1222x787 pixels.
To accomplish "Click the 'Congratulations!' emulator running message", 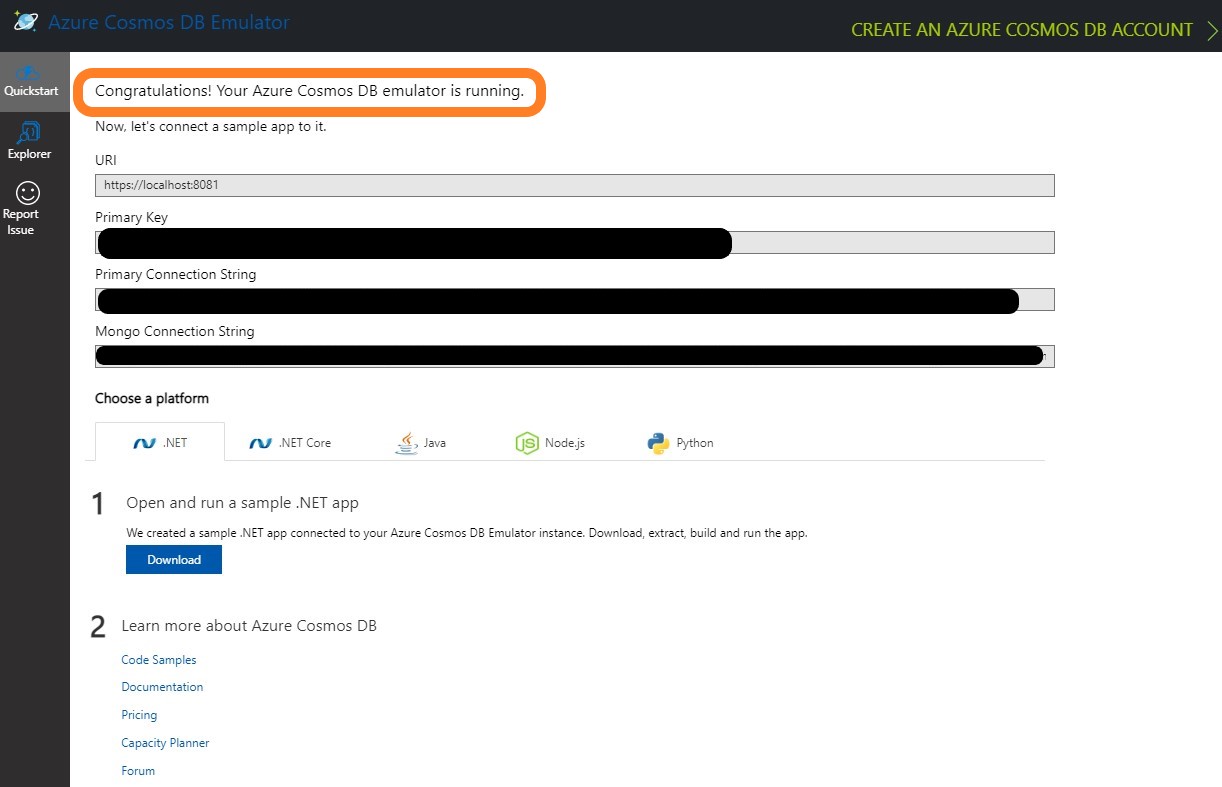I will click(309, 91).
